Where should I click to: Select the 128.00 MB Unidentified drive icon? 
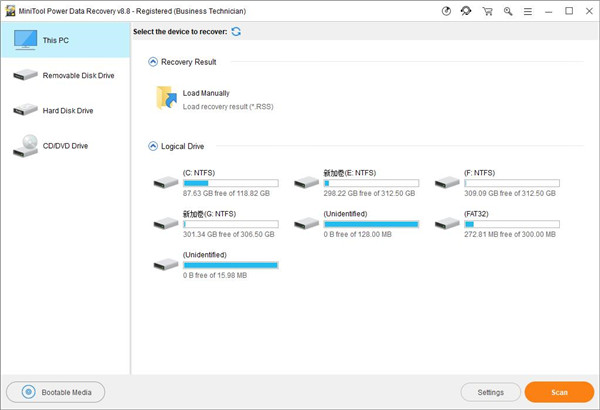click(x=307, y=224)
